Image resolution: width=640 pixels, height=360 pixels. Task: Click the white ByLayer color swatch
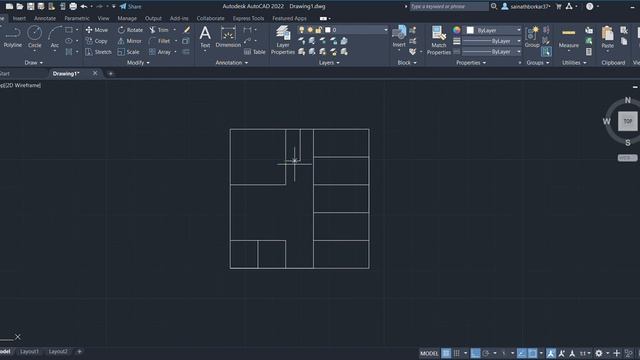pos(470,30)
